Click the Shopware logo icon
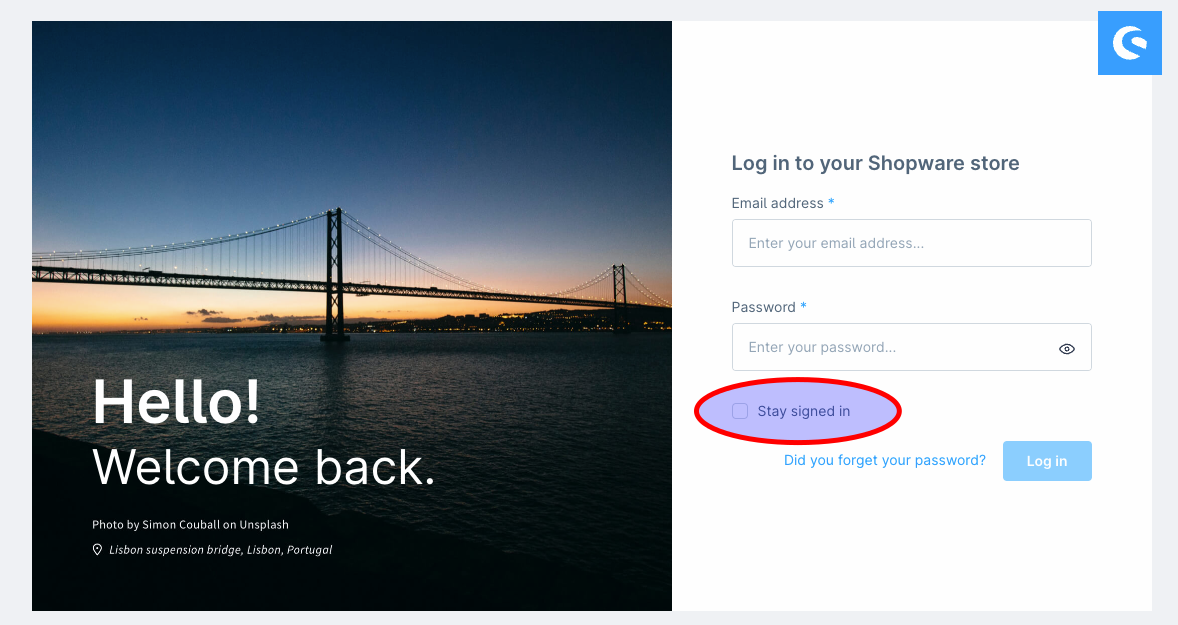 click(1129, 43)
